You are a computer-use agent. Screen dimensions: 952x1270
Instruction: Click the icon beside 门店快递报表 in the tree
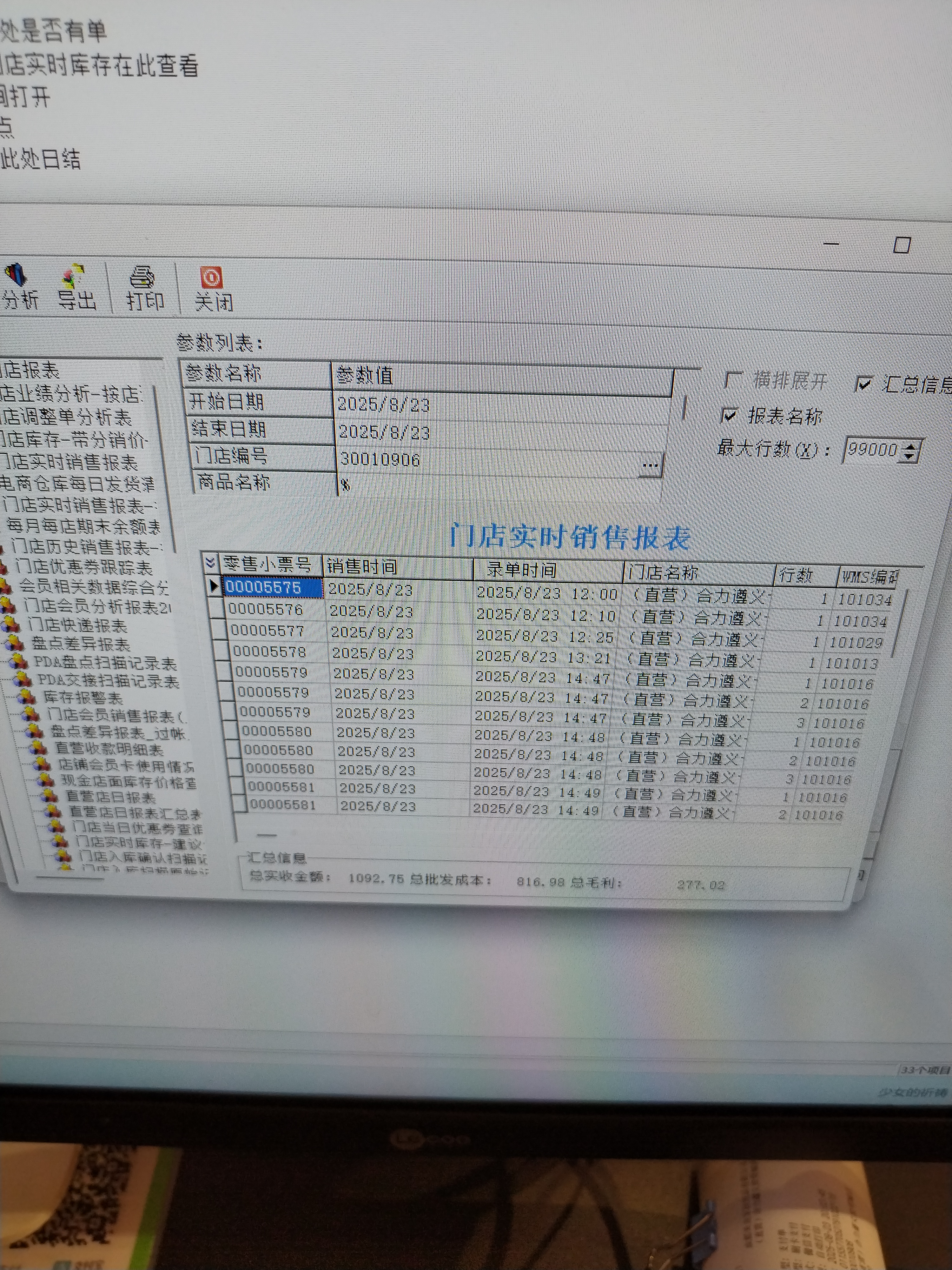pos(10,625)
